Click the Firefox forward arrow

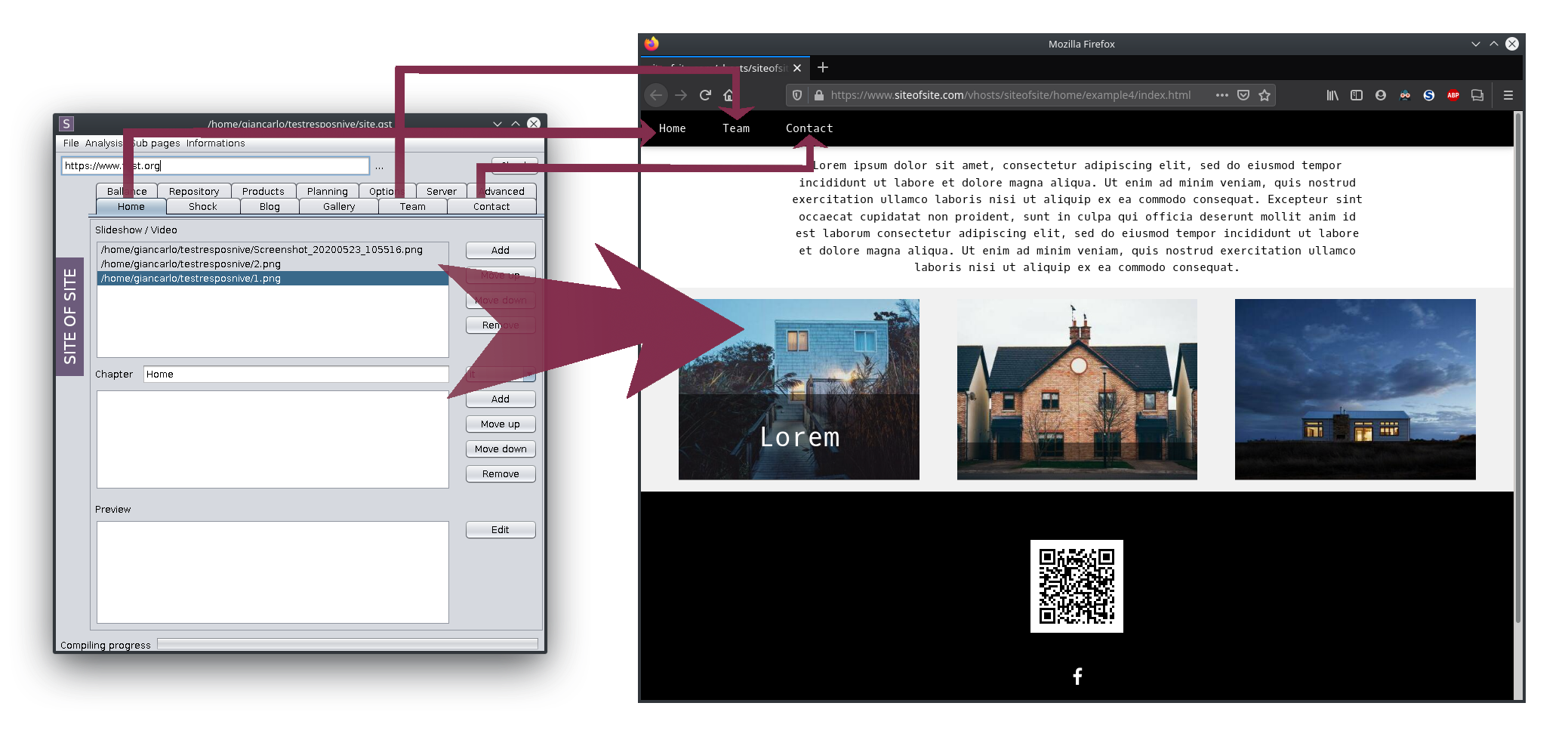(x=681, y=95)
